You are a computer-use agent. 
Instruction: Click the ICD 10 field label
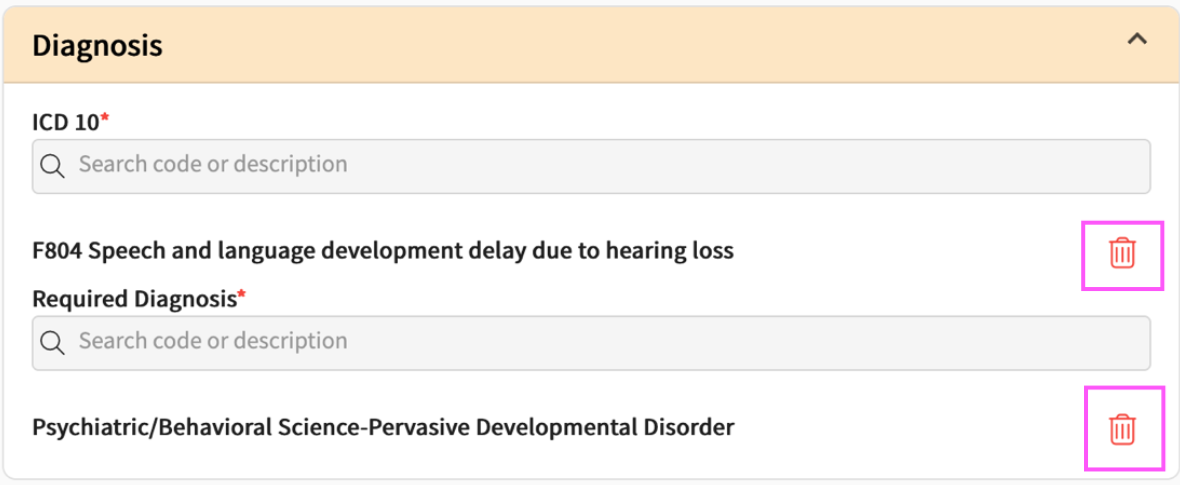coord(66,122)
